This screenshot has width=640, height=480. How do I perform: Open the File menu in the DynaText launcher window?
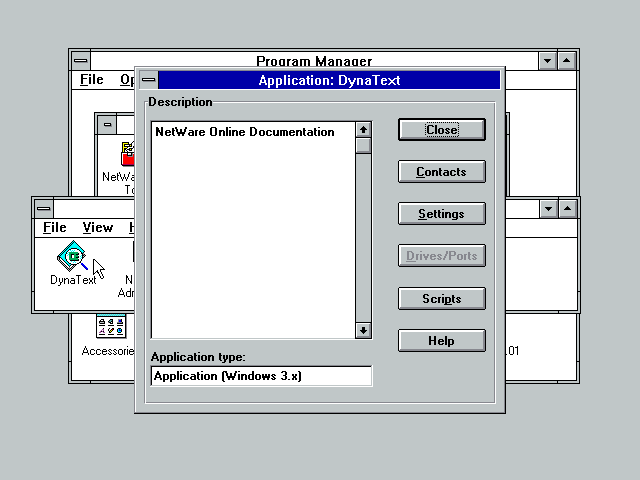click(x=55, y=227)
